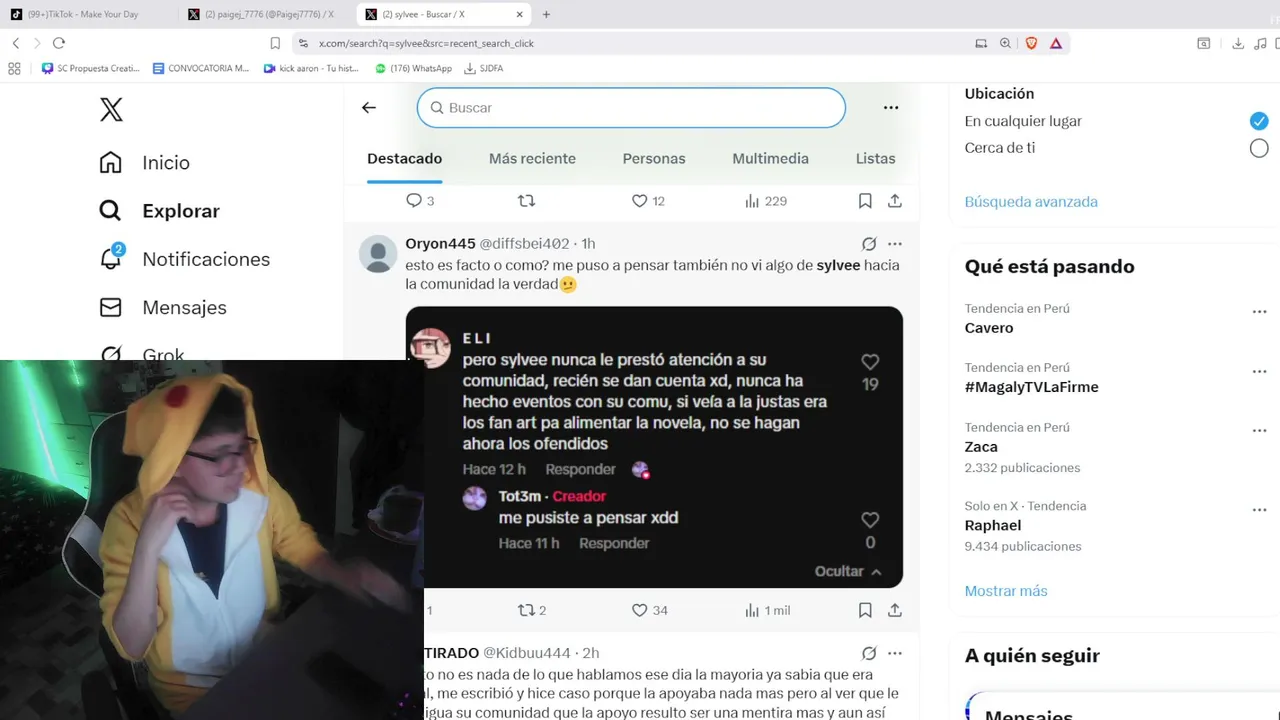
Task: Click the back arrow beside search box
Action: click(369, 108)
